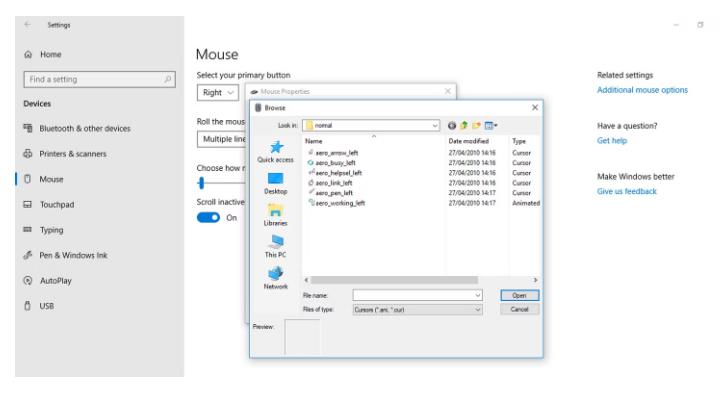The width and height of the screenshot is (720, 394).
Task: Close the Browse dialog
Action: (535, 107)
